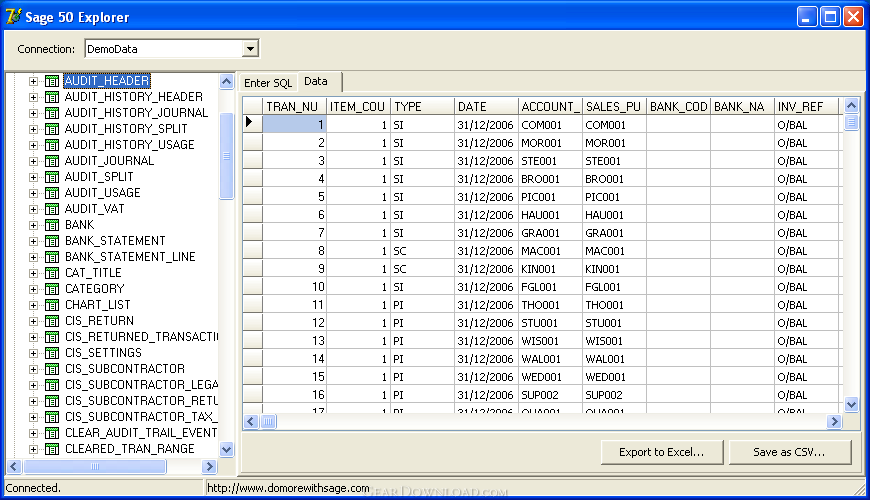Image resolution: width=870 pixels, height=500 pixels.
Task: Click the tree panel scroll down arrow
Action: (226, 449)
